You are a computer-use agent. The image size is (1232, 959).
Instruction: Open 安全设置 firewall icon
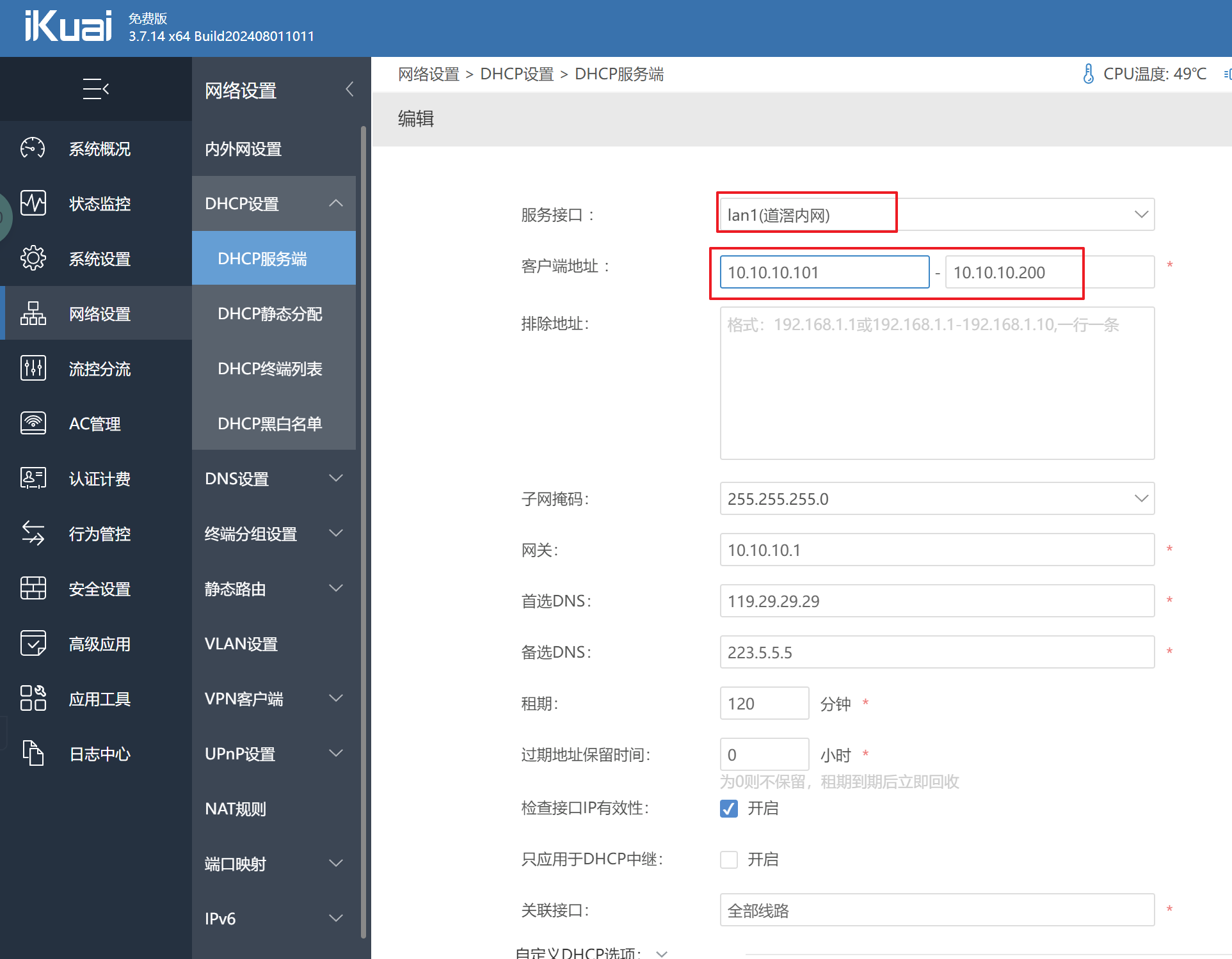click(x=33, y=589)
